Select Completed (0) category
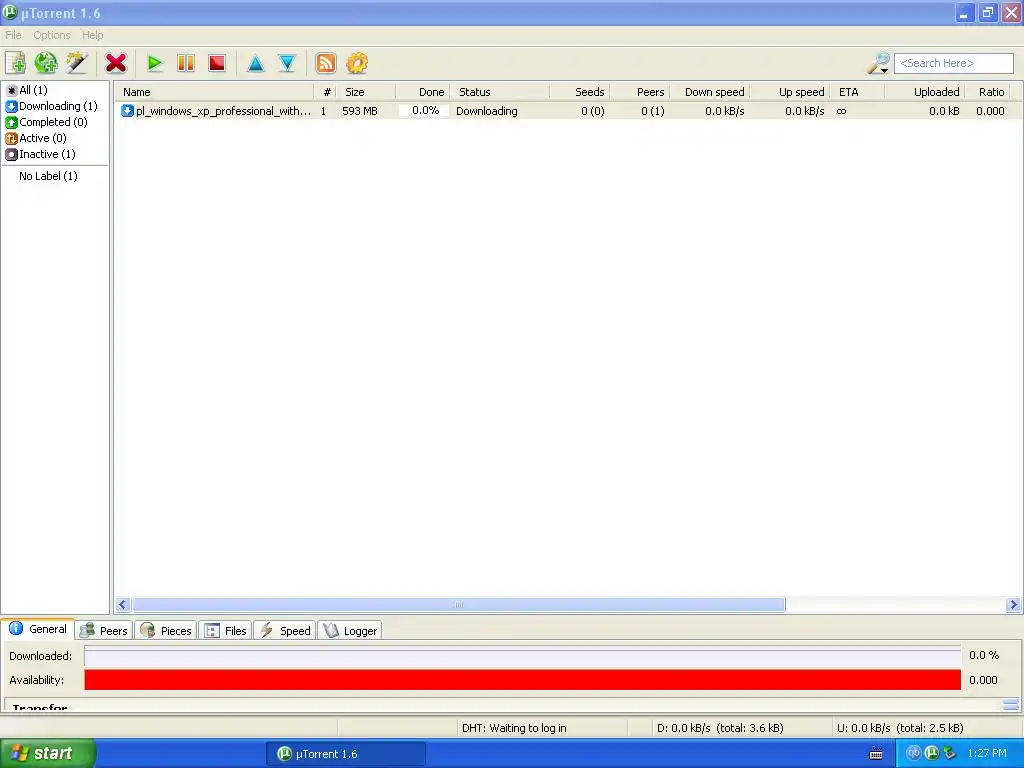This screenshot has width=1024, height=768. pyautogui.click(x=46, y=122)
